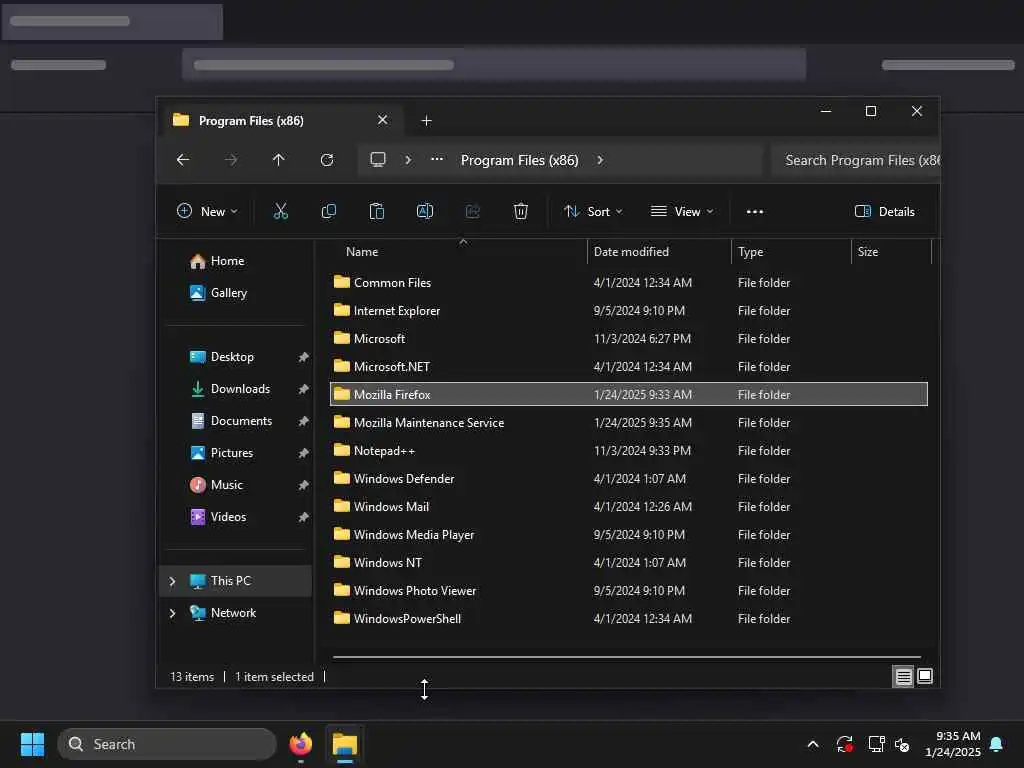The image size is (1024, 768).
Task: Click the PC monitor icon in address bar
Action: 378,160
